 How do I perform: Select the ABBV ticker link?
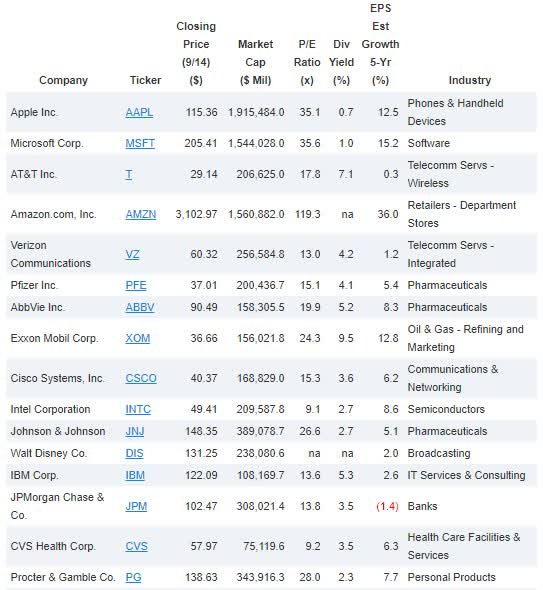tap(140, 307)
